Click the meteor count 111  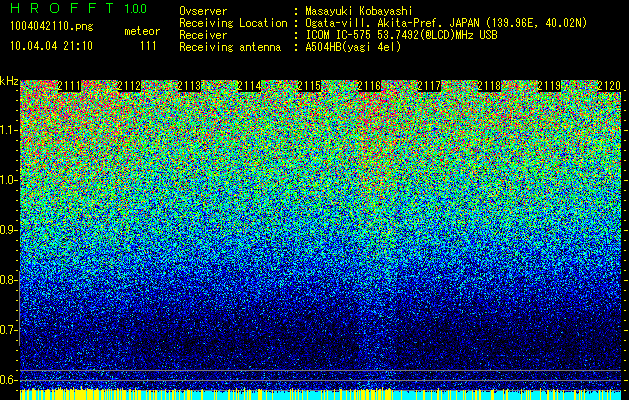[148, 46]
